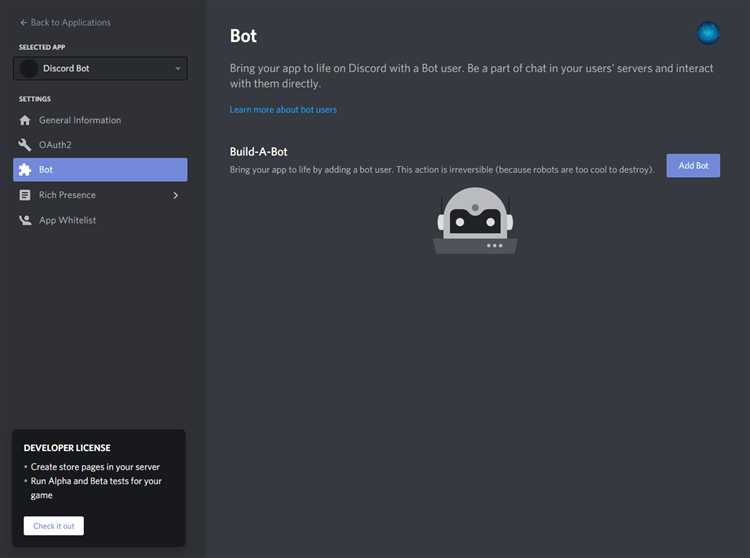Image resolution: width=750 pixels, height=558 pixels.
Task: Open General Information settings
Action: [100, 120]
